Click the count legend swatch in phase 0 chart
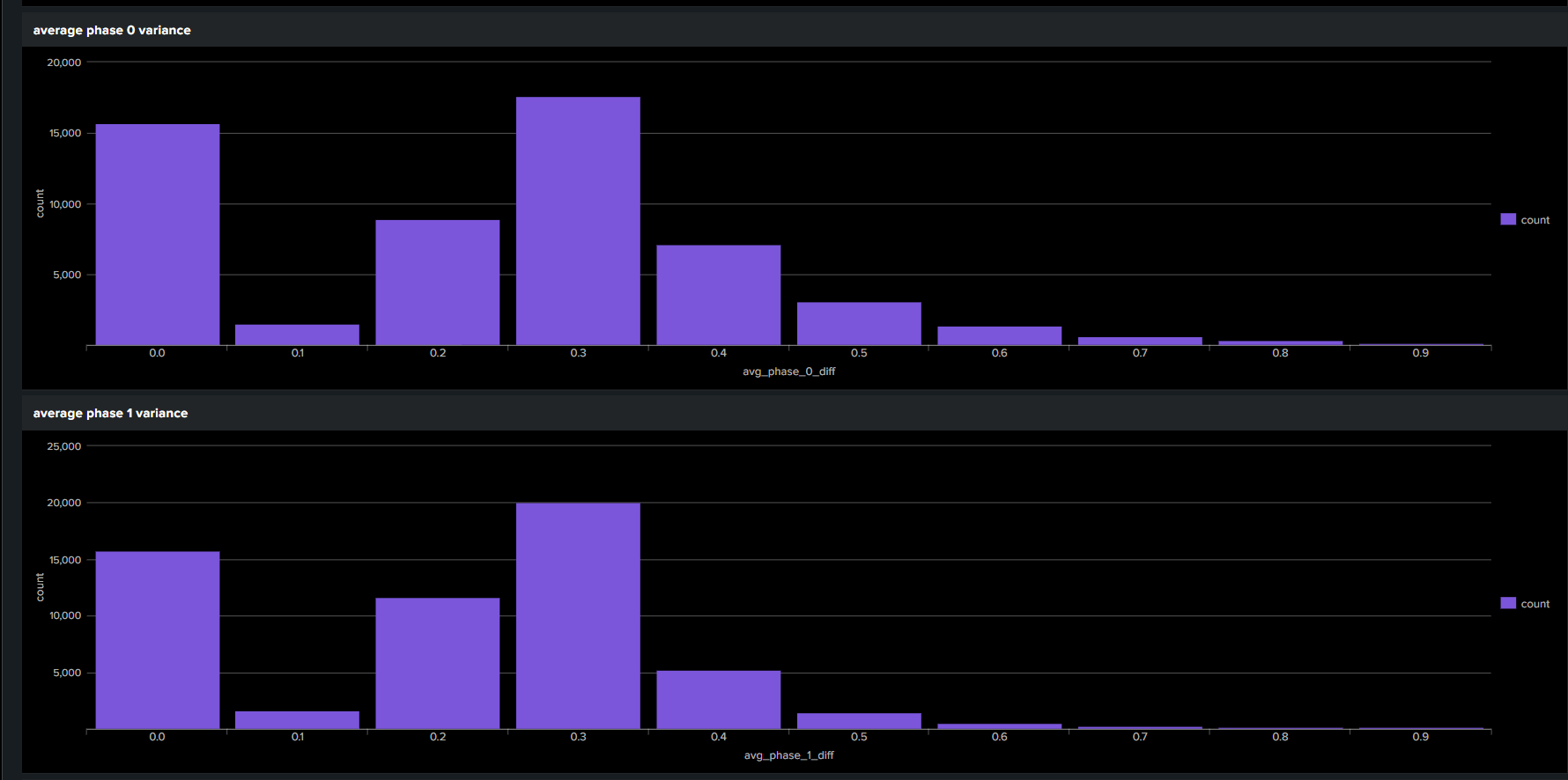Viewport: 1568px width, 780px height. 1508,219
